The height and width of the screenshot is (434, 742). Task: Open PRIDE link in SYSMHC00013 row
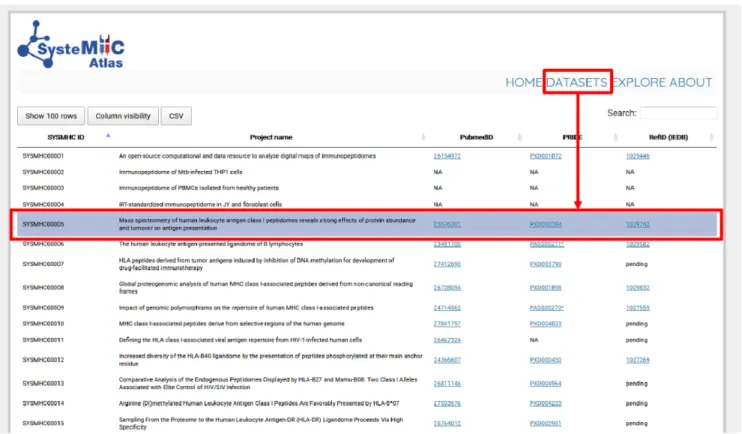pyautogui.click(x=545, y=384)
